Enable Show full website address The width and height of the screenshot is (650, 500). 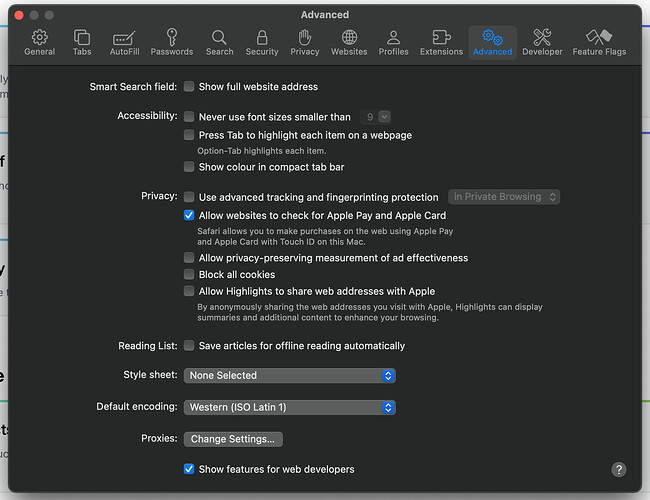point(189,87)
